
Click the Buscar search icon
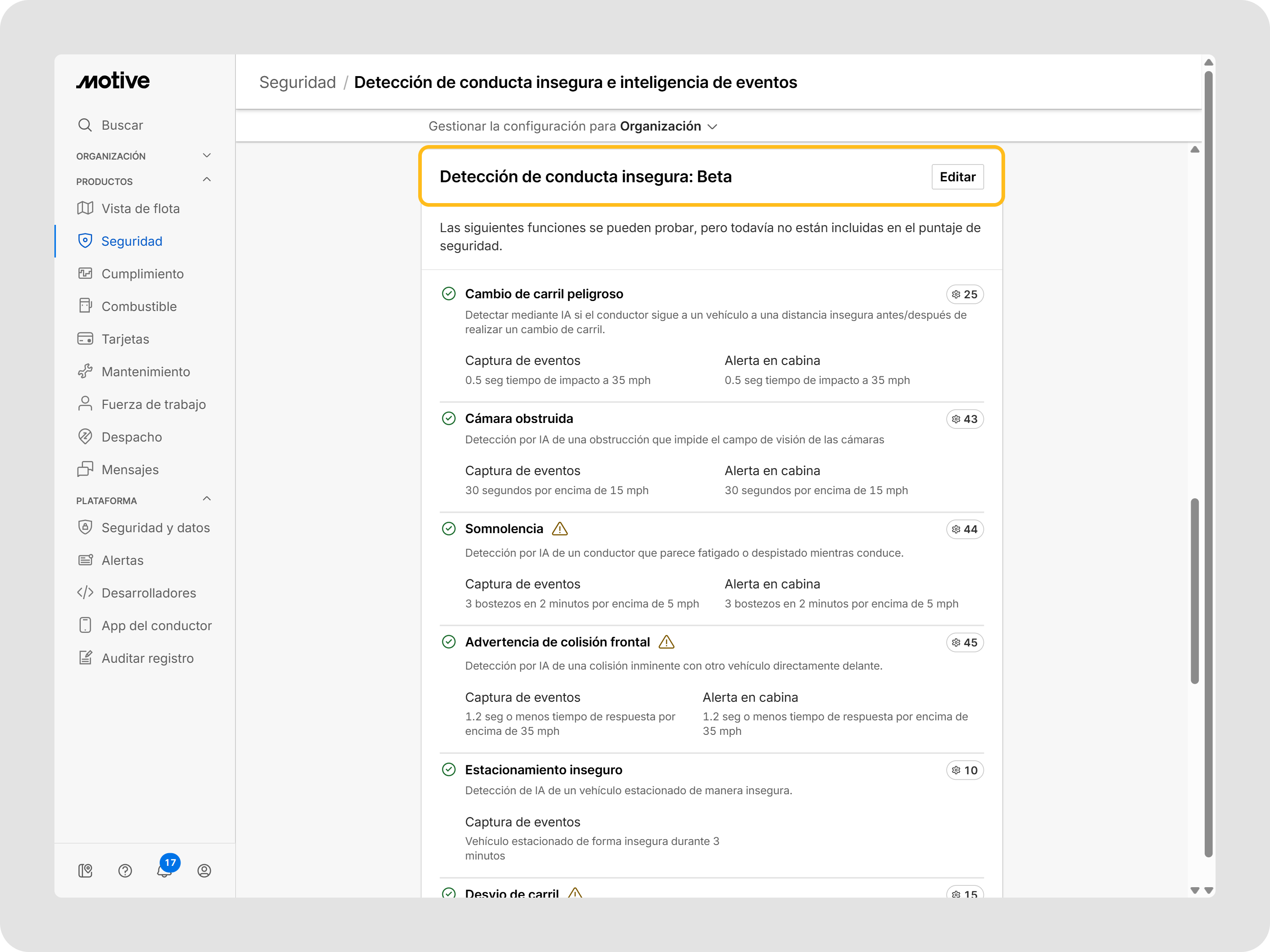tap(85, 125)
